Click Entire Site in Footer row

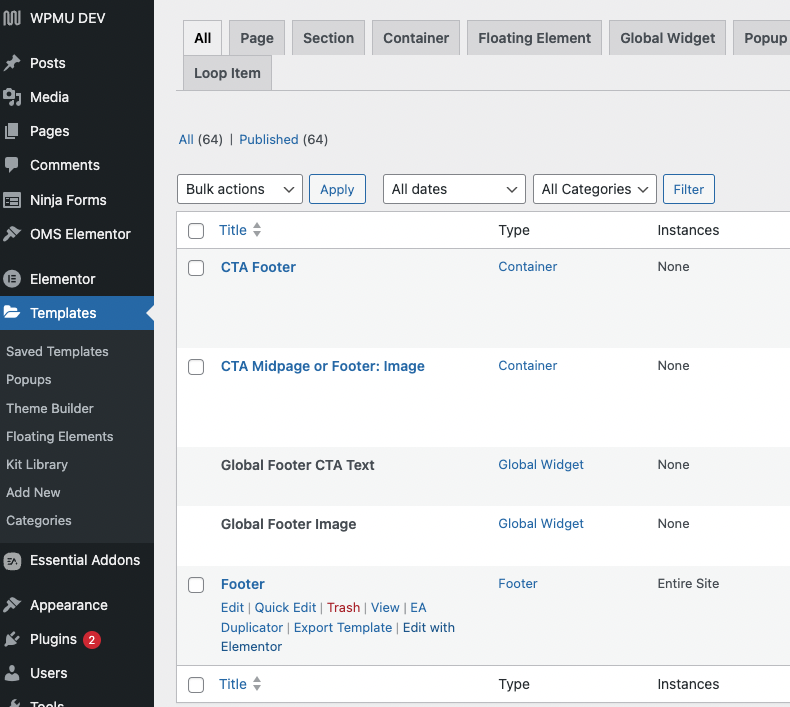(x=688, y=584)
